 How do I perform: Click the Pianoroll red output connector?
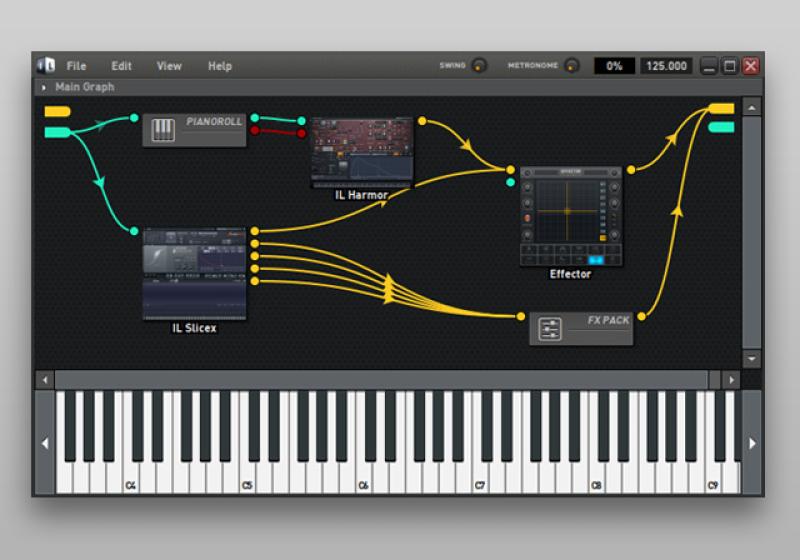tap(255, 131)
